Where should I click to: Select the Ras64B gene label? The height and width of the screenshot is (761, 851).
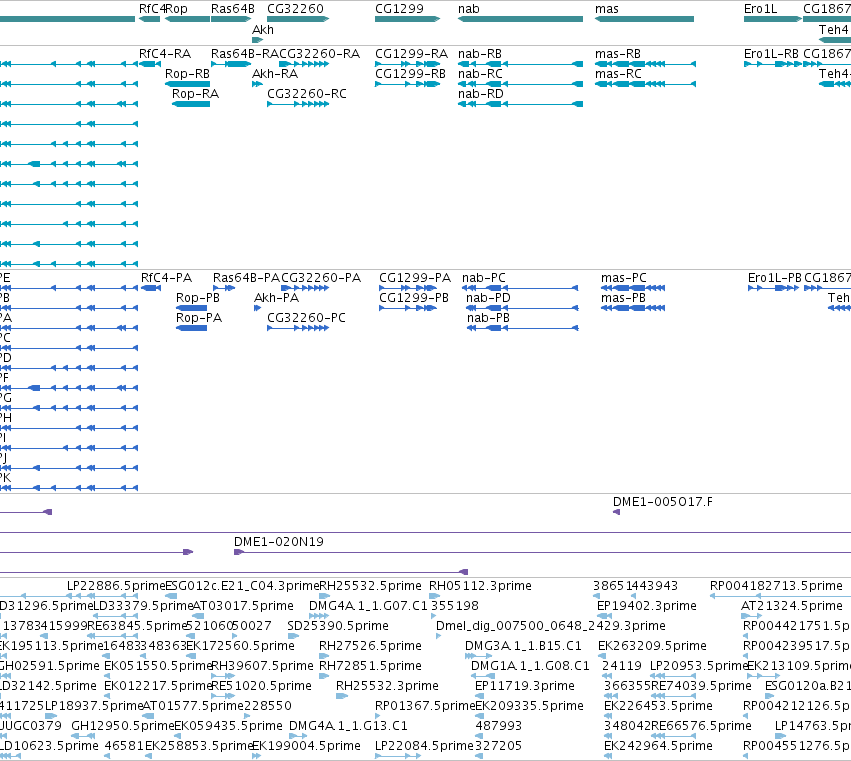(x=233, y=9)
